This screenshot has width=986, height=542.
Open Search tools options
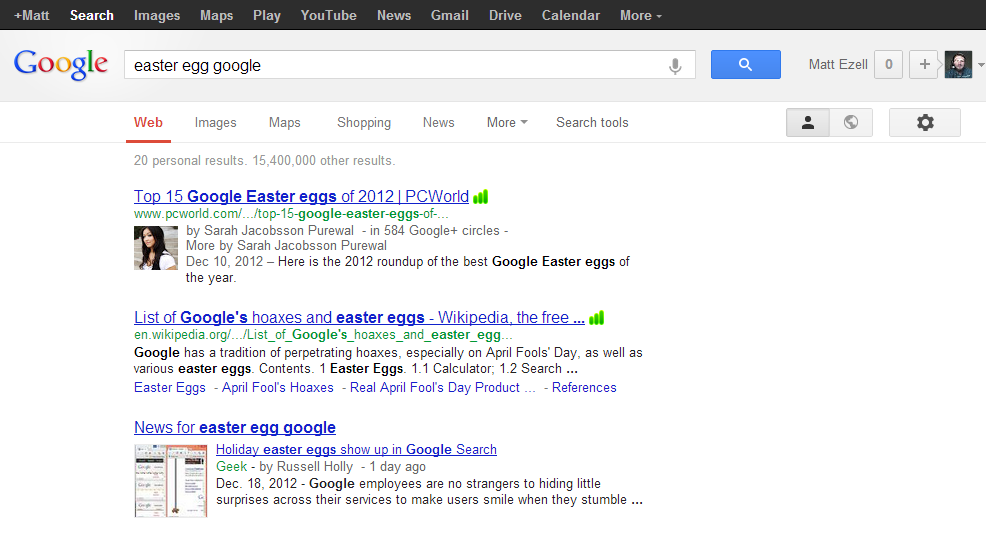(592, 123)
